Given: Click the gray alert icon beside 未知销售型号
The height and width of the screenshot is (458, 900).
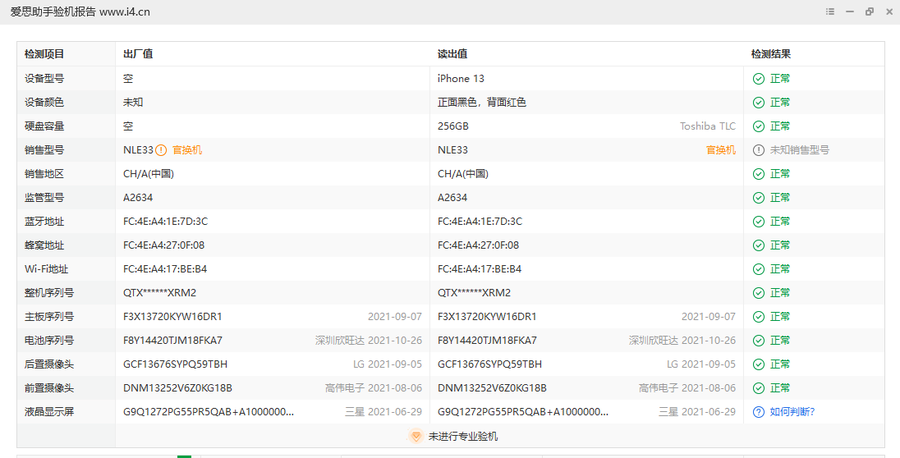Looking at the screenshot, I should coord(758,150).
